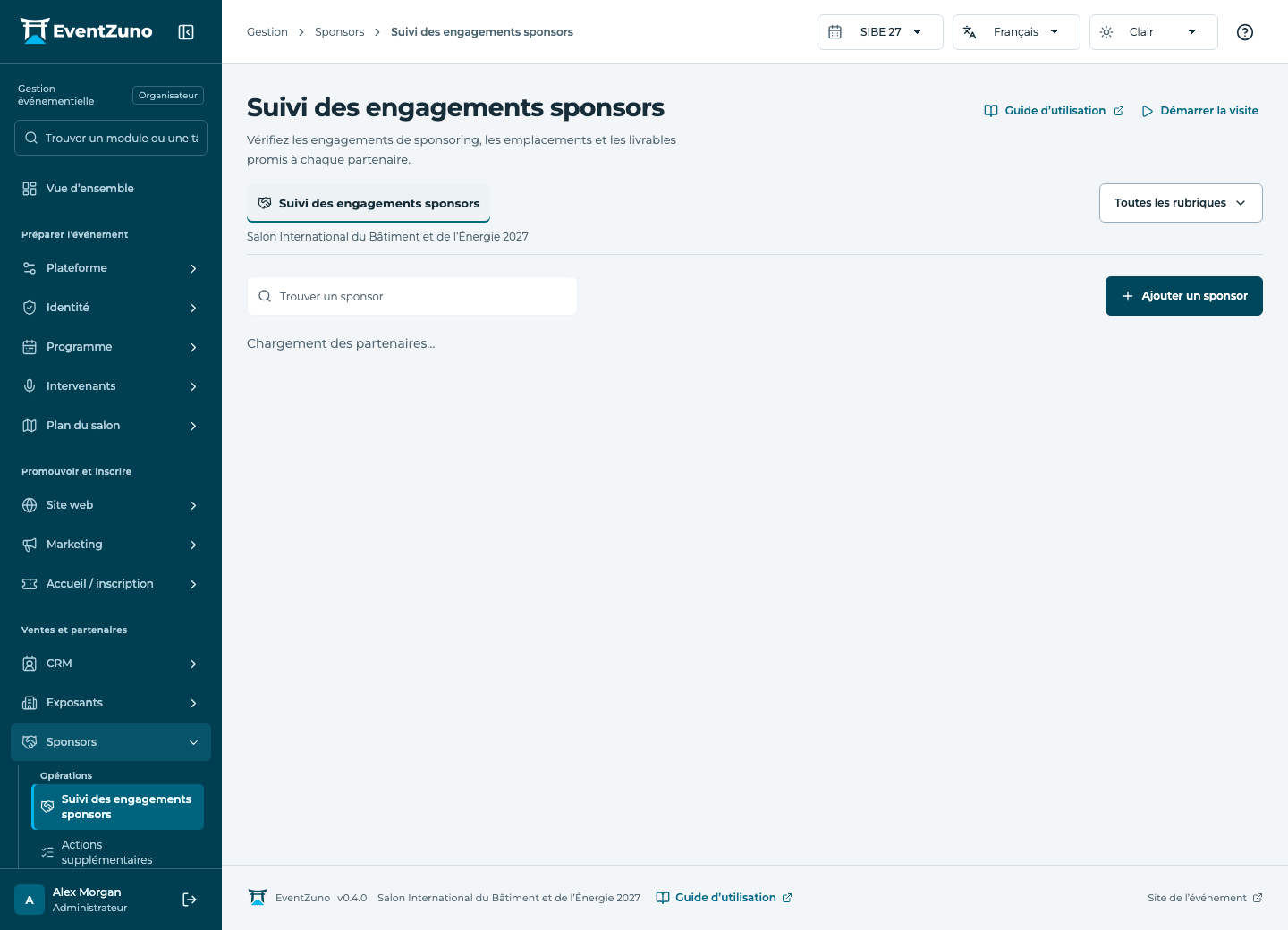Click the Alex Morgan avatar
The width and height of the screenshot is (1288, 930).
30,900
